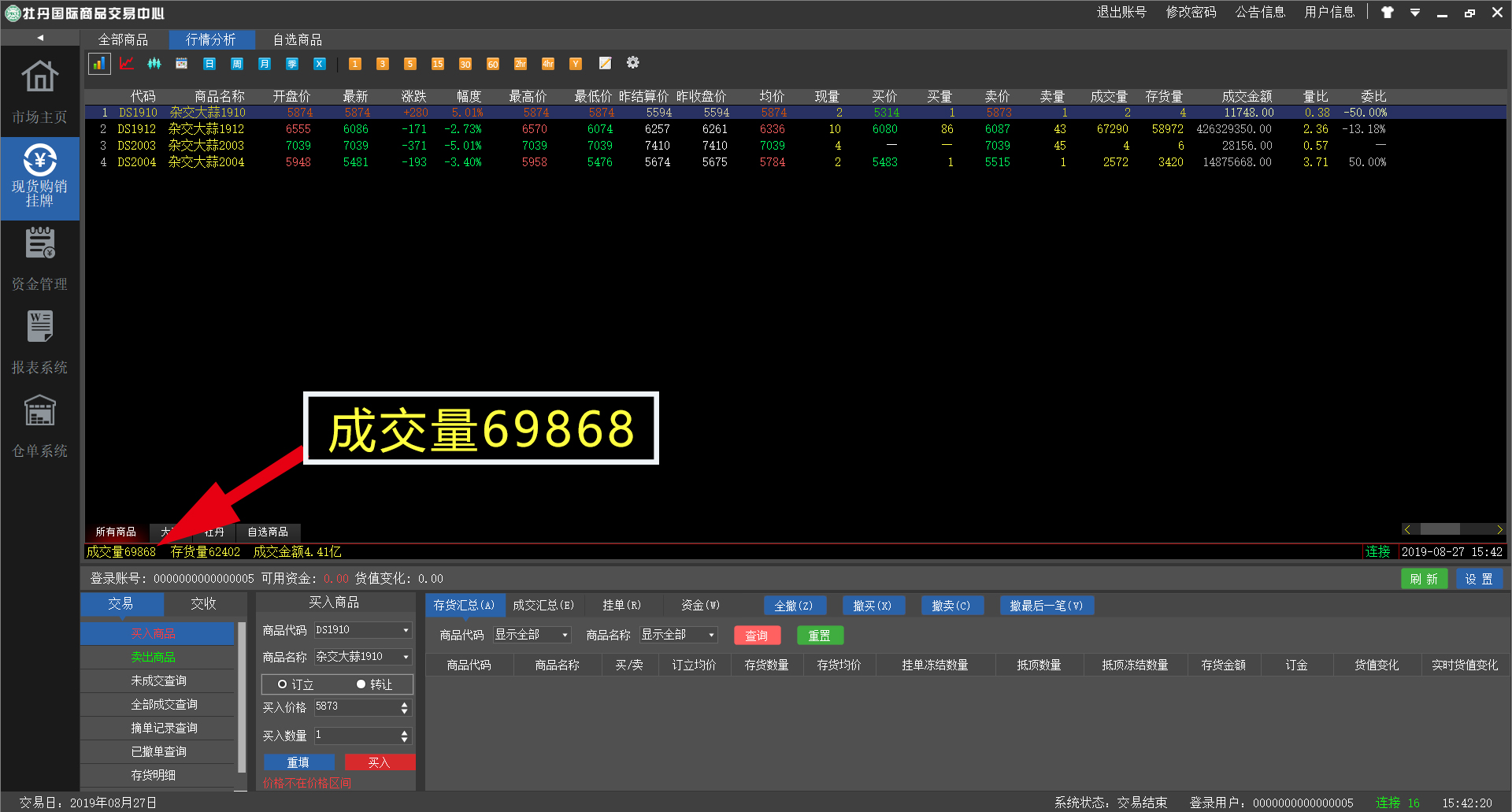
Task: Collapse the left sidebar arrow
Action: (40, 38)
